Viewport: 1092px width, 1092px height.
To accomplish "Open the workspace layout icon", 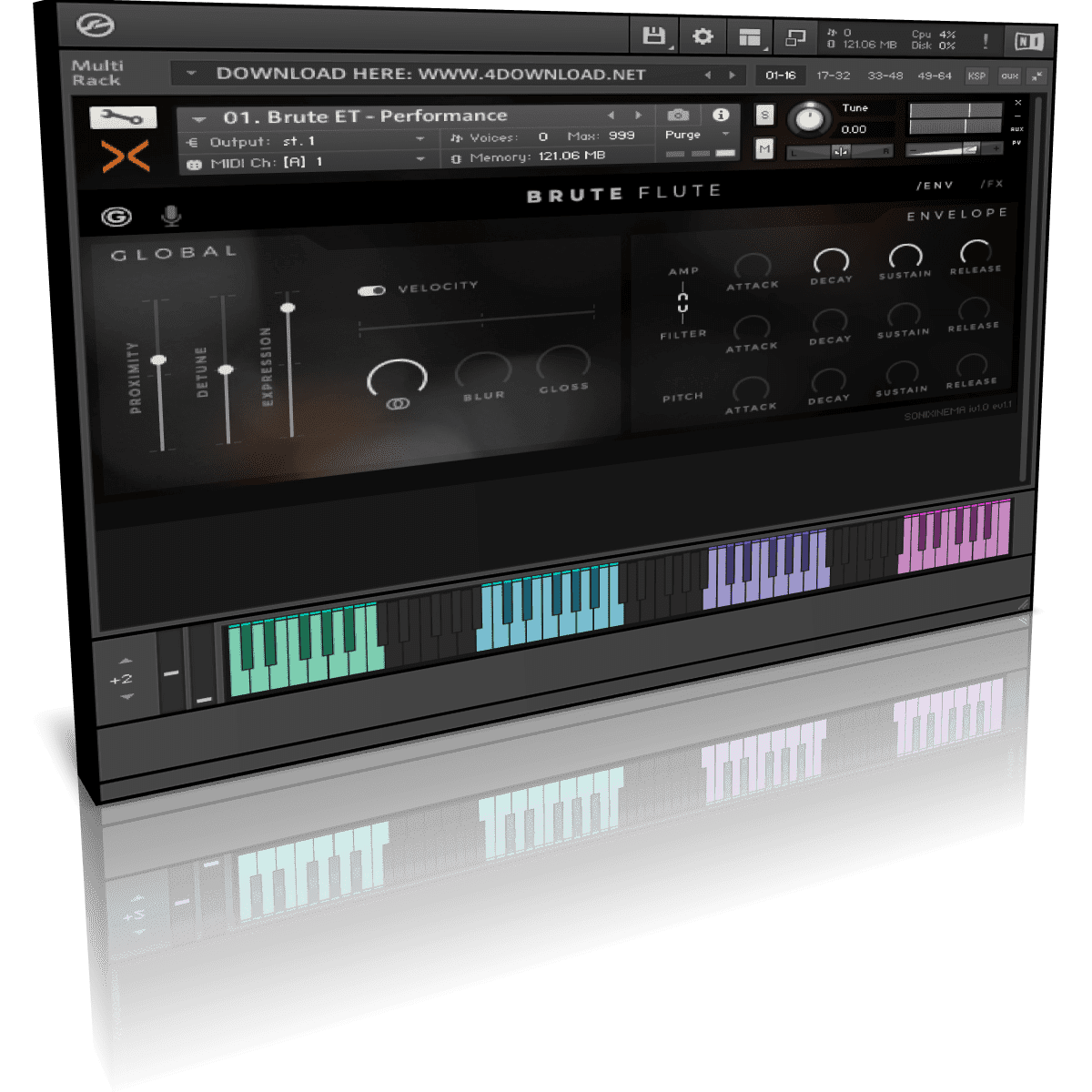I will coord(750,37).
